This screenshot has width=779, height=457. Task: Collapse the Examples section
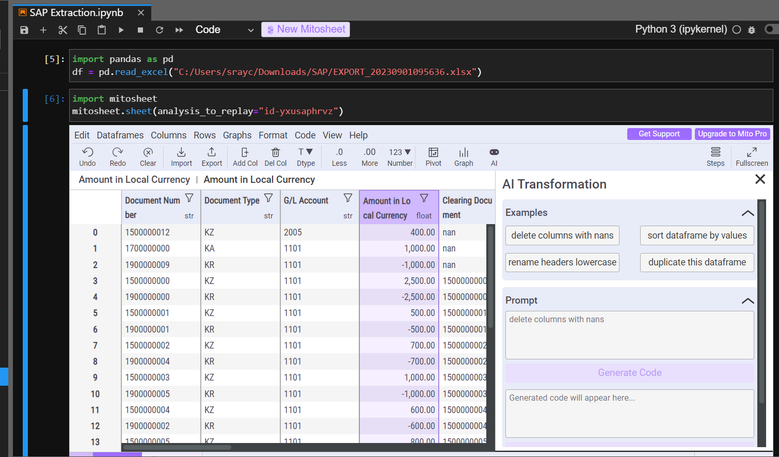(x=747, y=213)
